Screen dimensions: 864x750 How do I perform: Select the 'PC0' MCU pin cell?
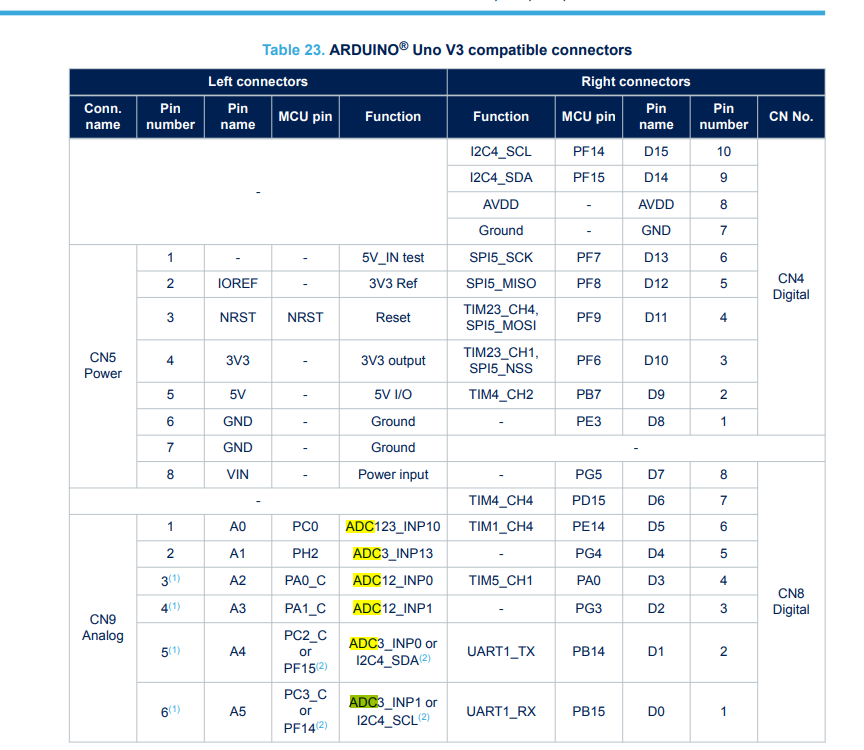305,527
